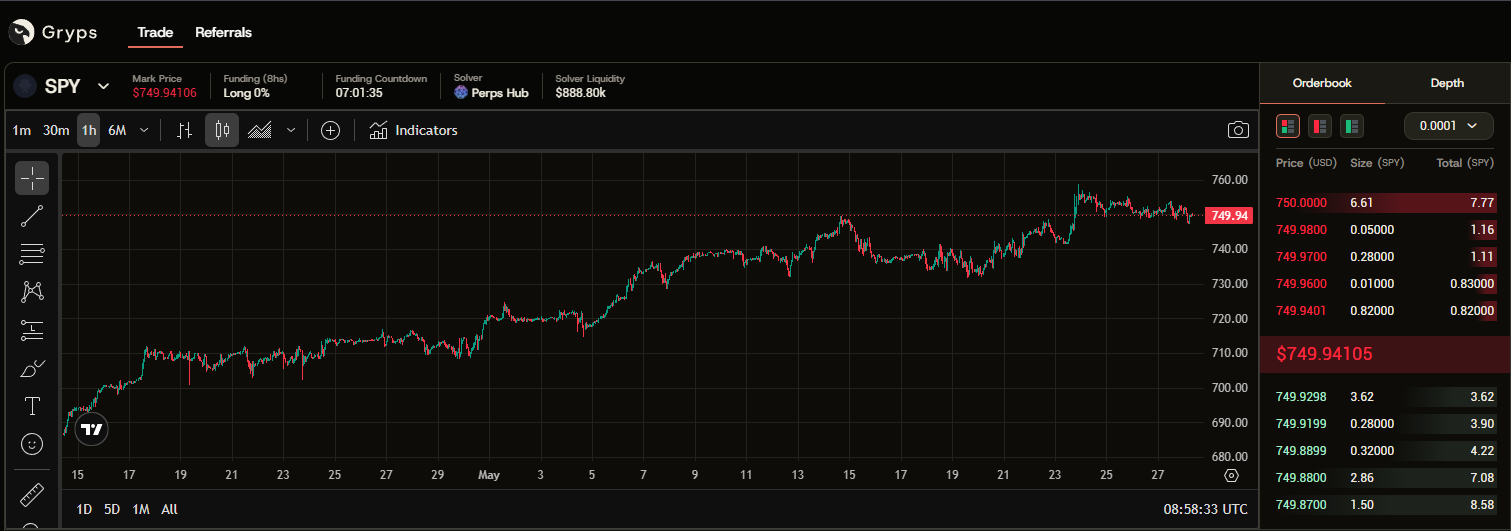This screenshot has width=1511, height=531.
Task: Switch chart to bars style
Action: [184, 130]
